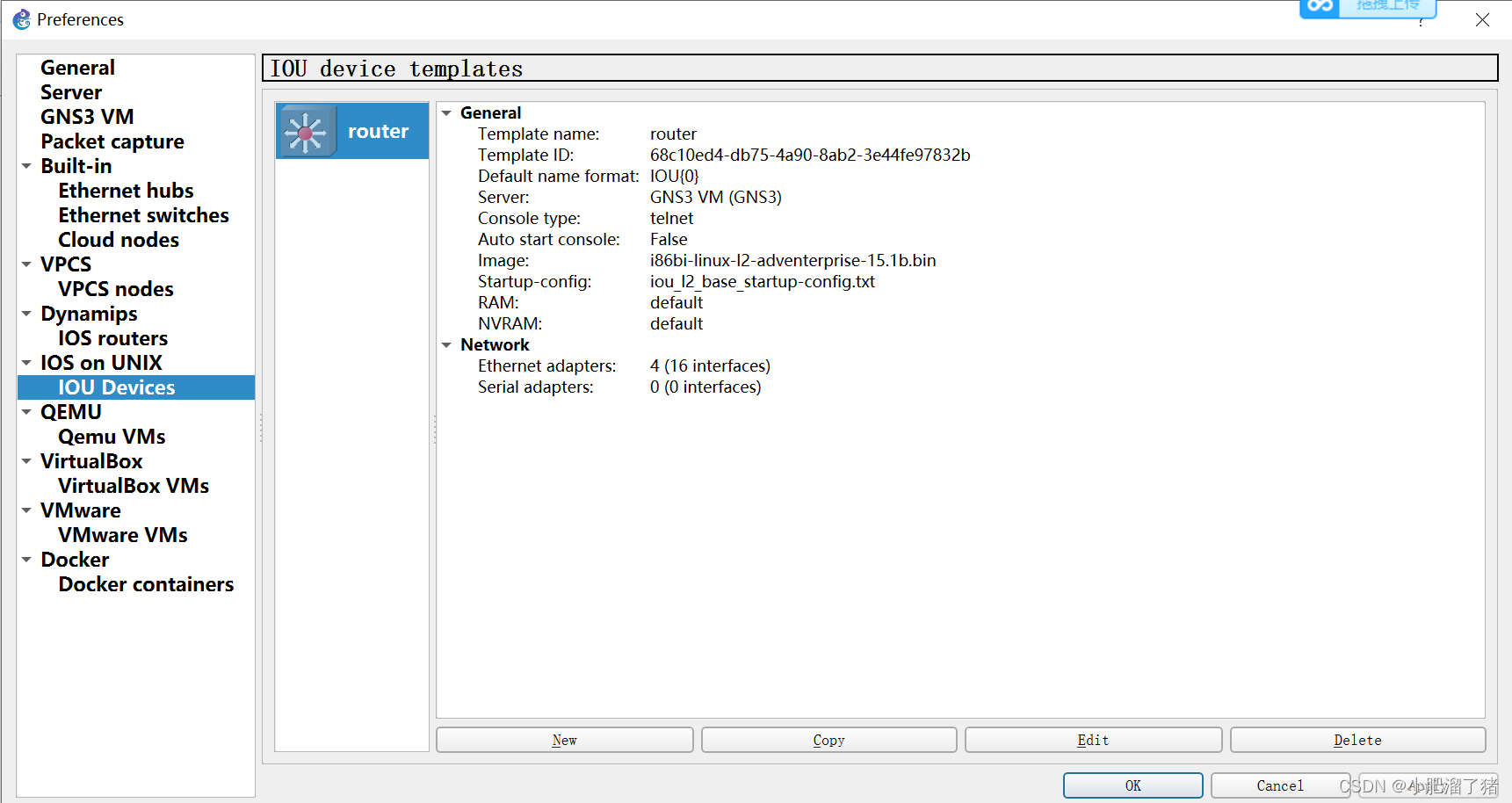
Task: Collapse the Built-in tree section
Action: click(26, 166)
